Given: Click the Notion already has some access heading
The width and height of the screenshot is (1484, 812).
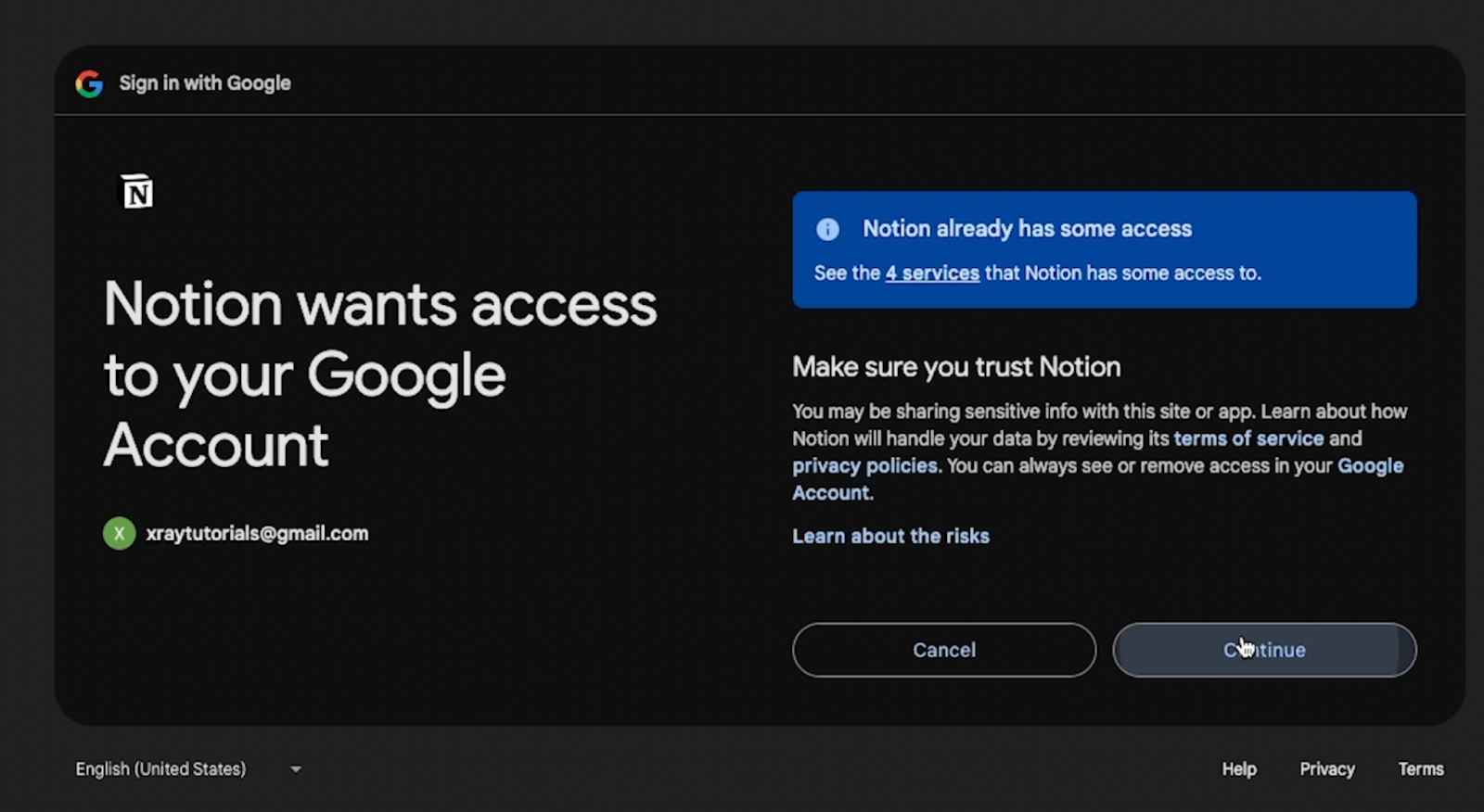Looking at the screenshot, I should 1027,229.
